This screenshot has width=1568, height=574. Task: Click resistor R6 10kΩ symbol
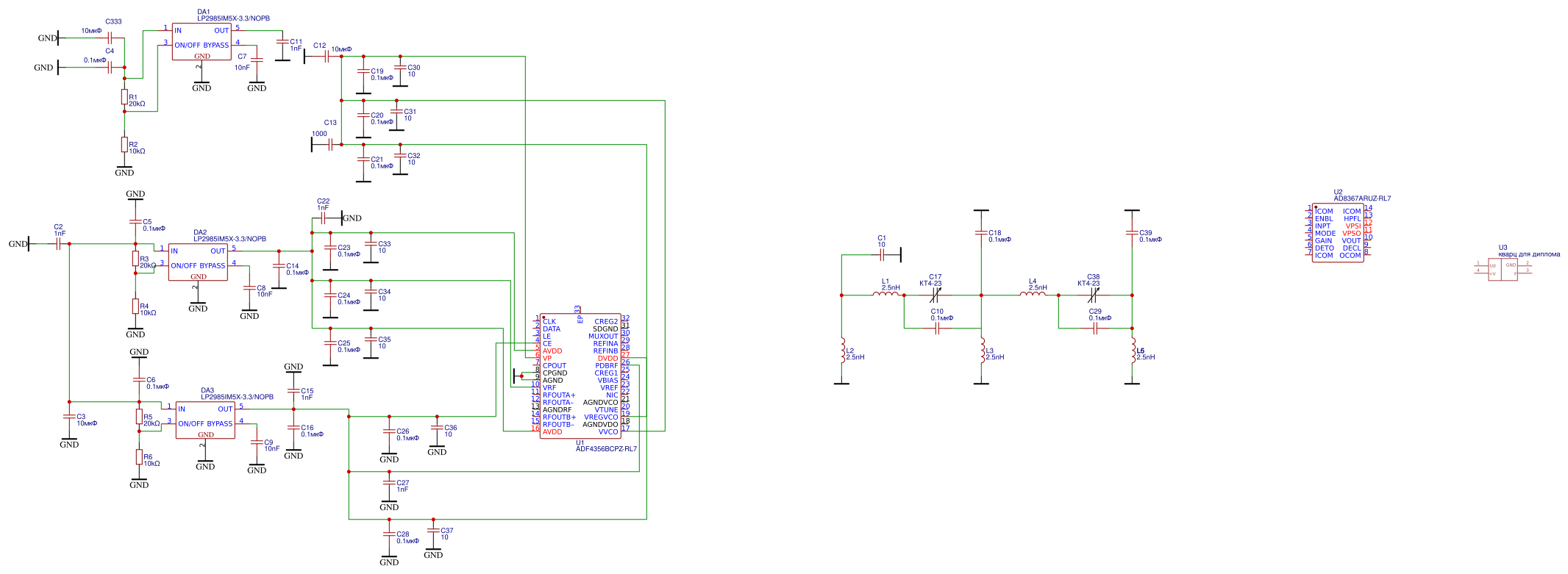click(x=139, y=457)
